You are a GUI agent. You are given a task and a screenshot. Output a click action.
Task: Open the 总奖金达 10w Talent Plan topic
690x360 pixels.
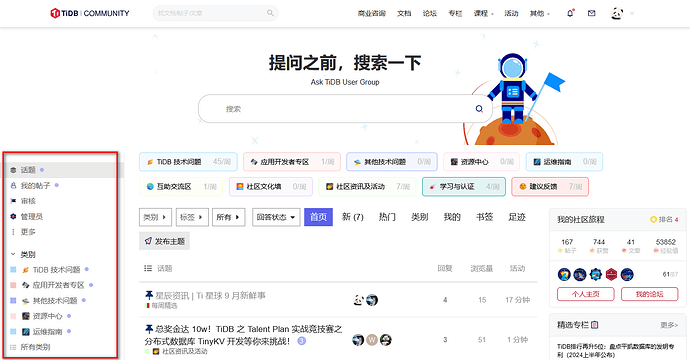[x=243, y=335]
